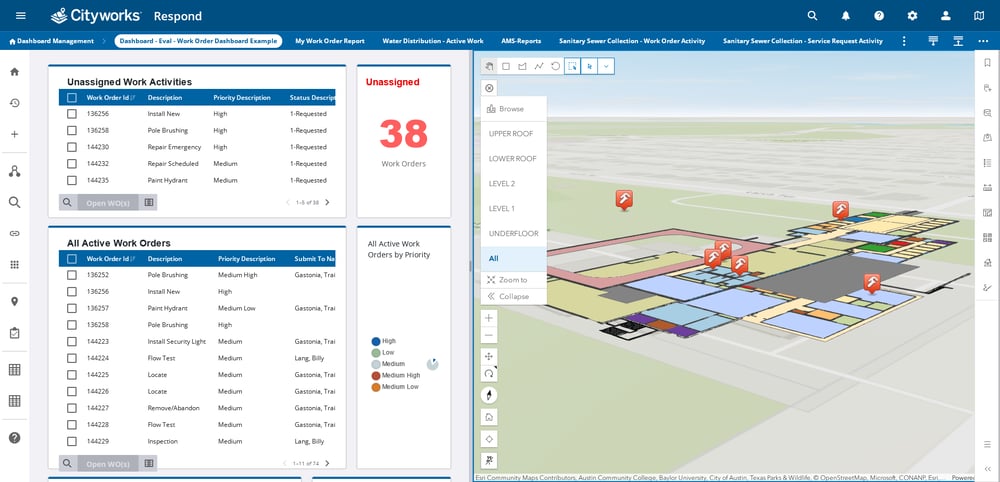This screenshot has height=482, width=1000.
Task: Expand the map selection tool dropdown arrow
Action: [x=606, y=66]
